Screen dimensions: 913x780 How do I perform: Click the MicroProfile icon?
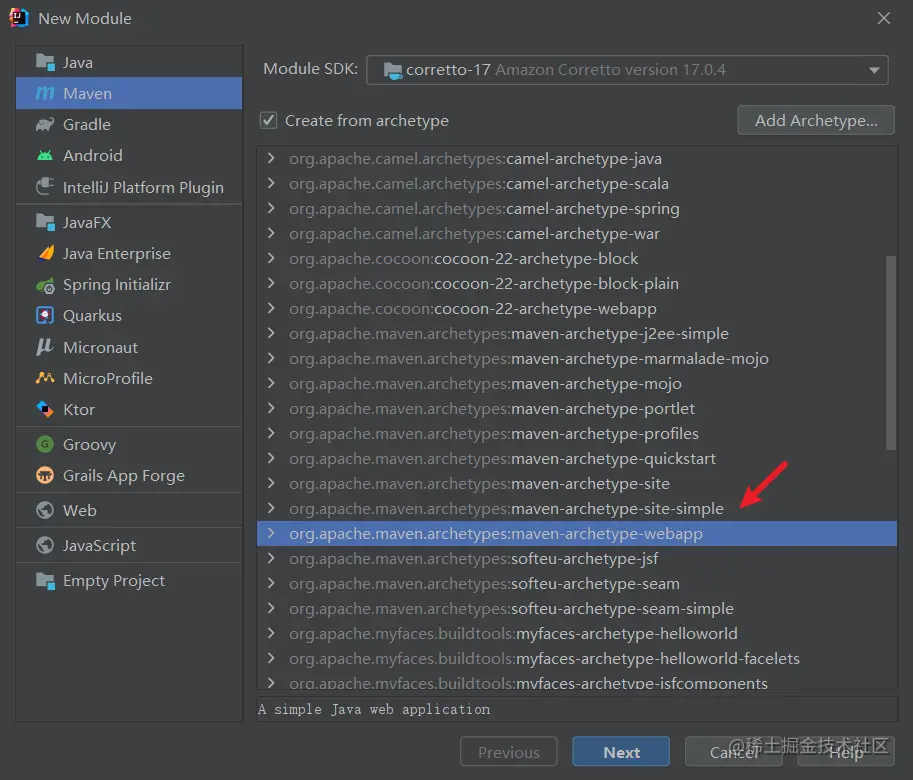(x=44, y=378)
